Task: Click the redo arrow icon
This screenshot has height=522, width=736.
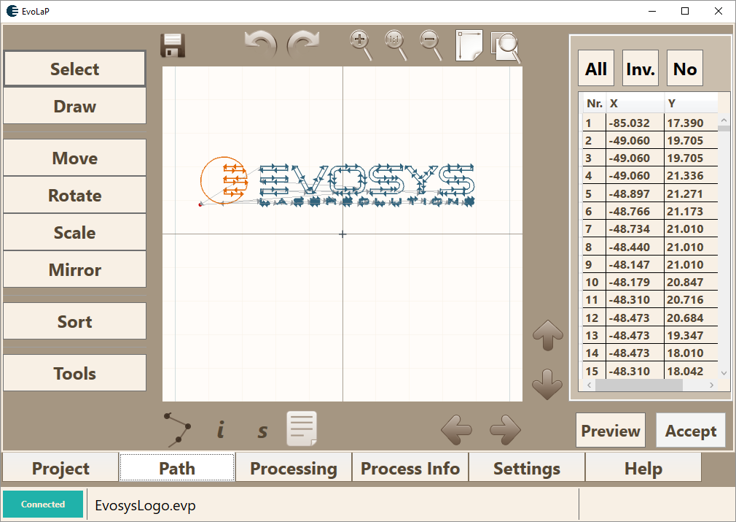Action: tap(303, 44)
